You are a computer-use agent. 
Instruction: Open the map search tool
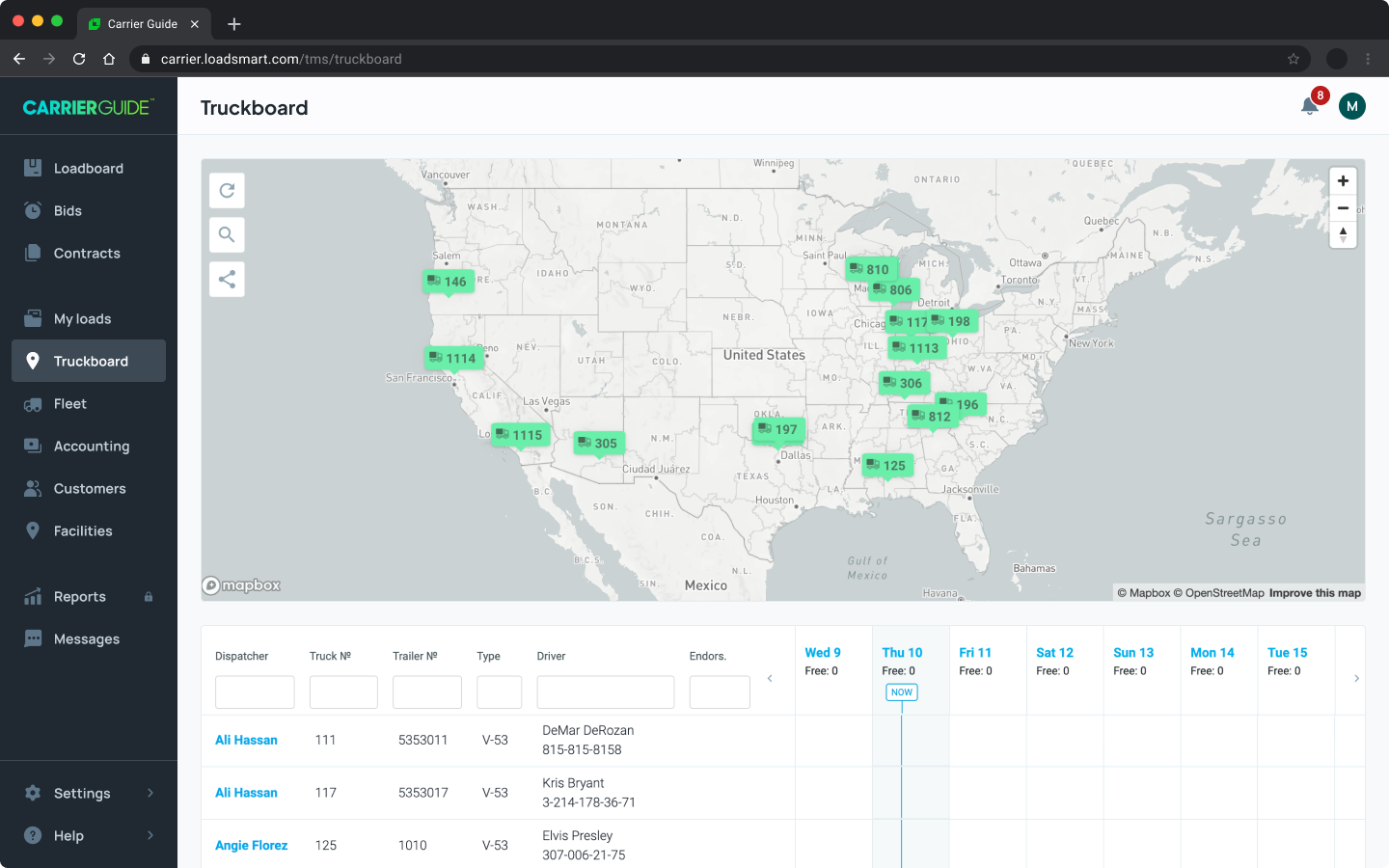point(227,234)
